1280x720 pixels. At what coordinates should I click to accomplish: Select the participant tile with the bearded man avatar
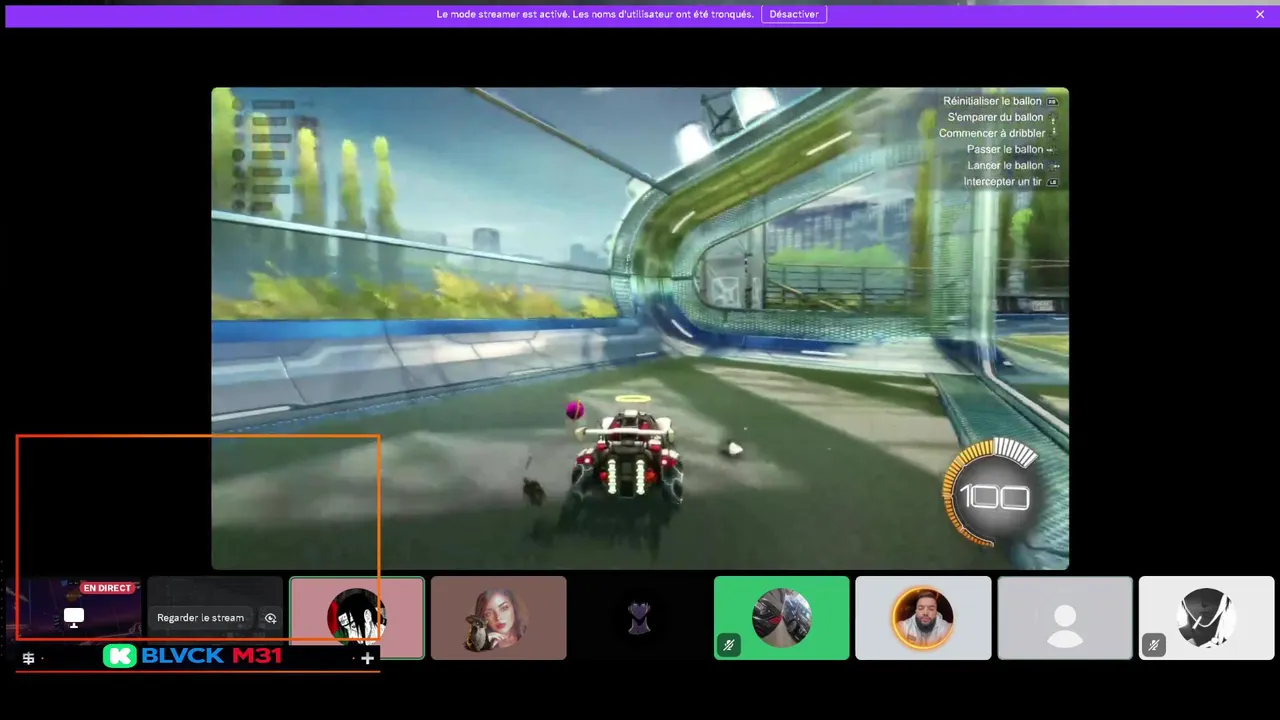pyautogui.click(x=923, y=618)
